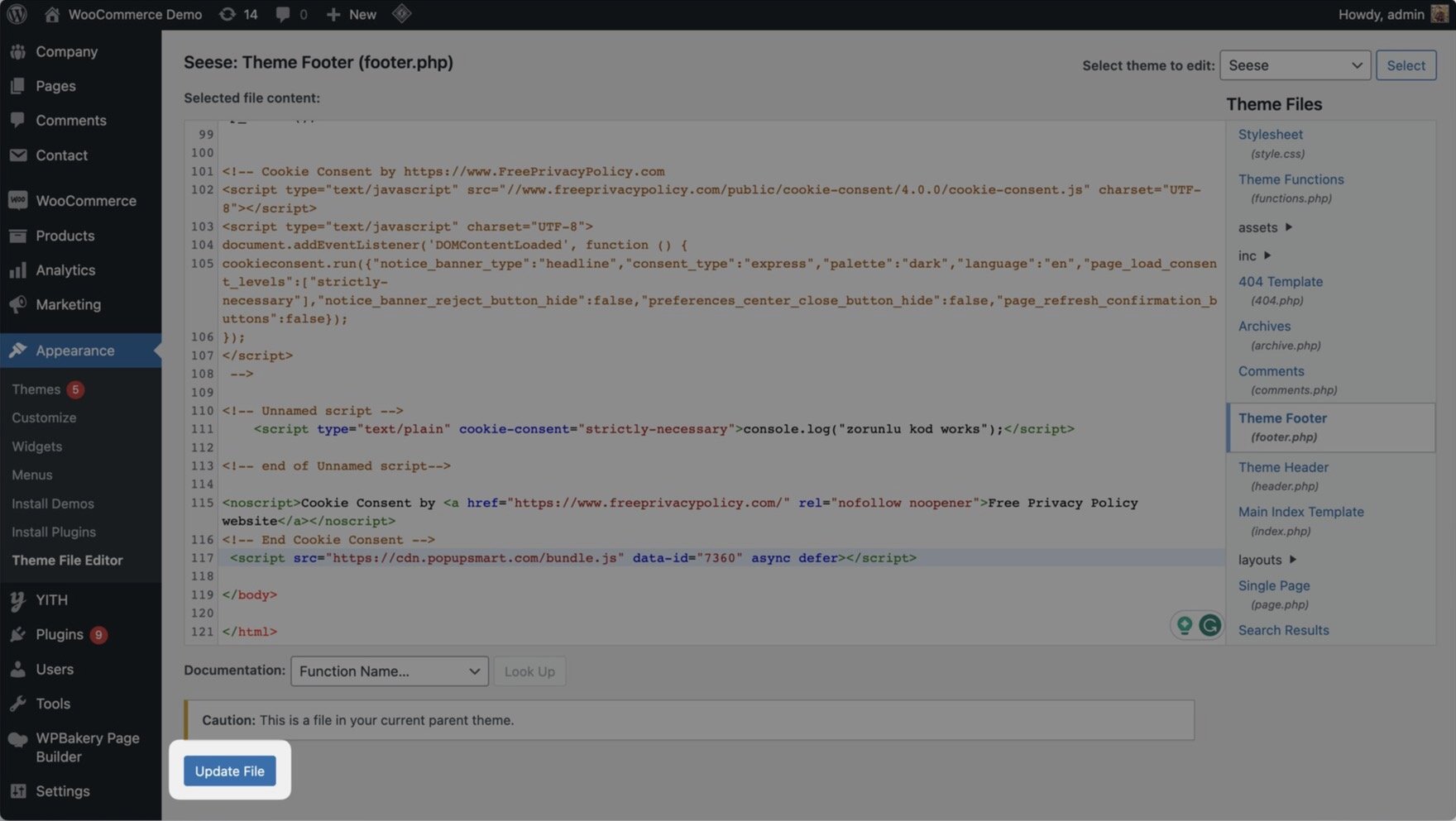Click the WooCommerce logo icon in sidebar
This screenshot has width=1456, height=821.
pyautogui.click(x=17, y=200)
